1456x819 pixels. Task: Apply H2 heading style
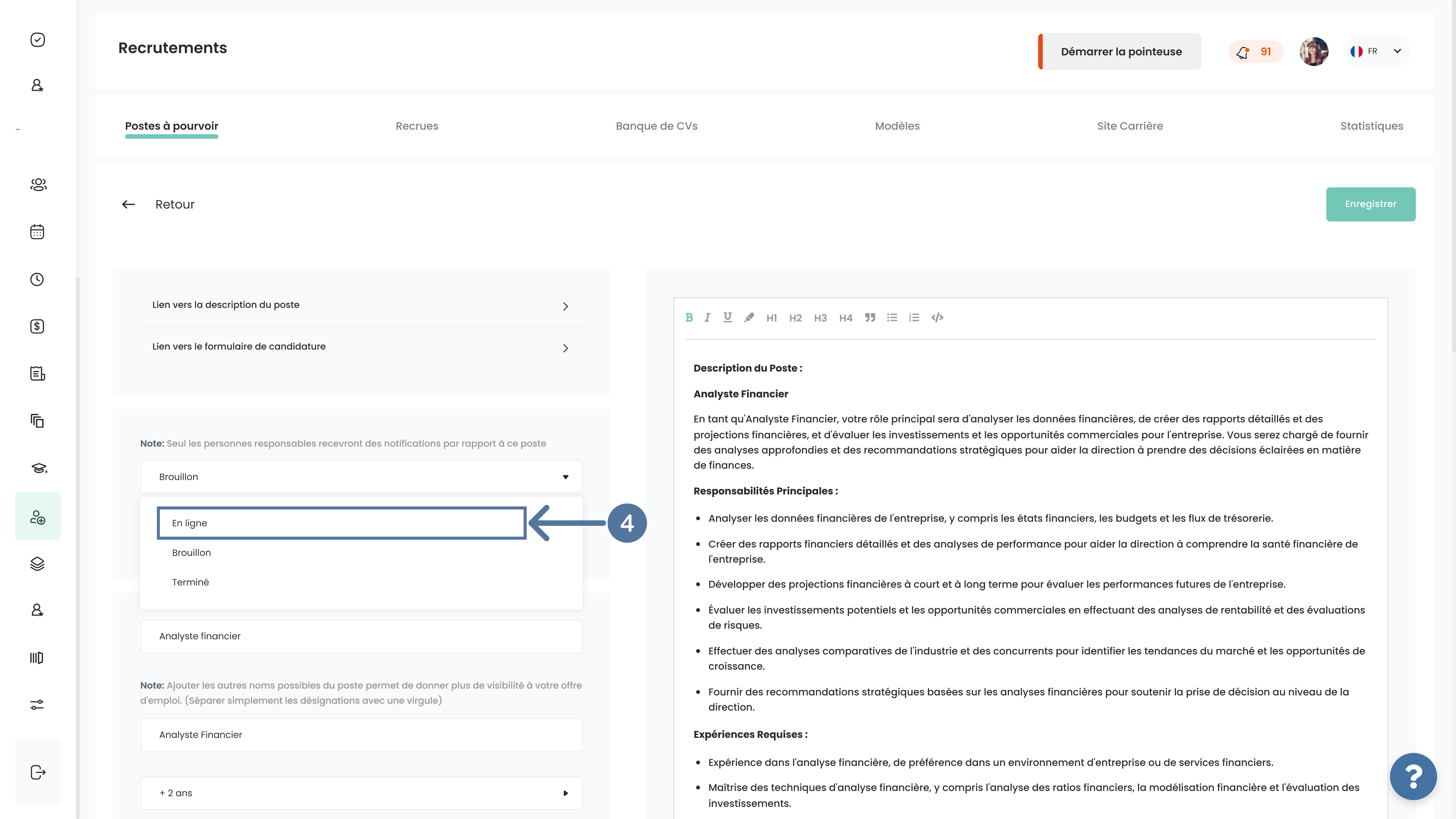tap(795, 318)
